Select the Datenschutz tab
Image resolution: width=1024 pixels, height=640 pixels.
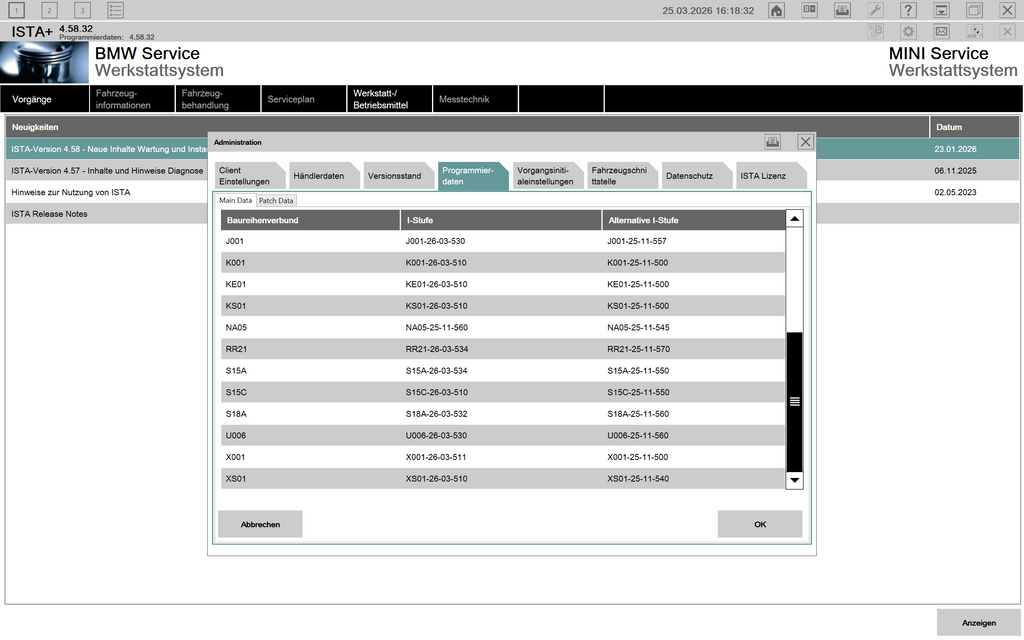(691, 176)
